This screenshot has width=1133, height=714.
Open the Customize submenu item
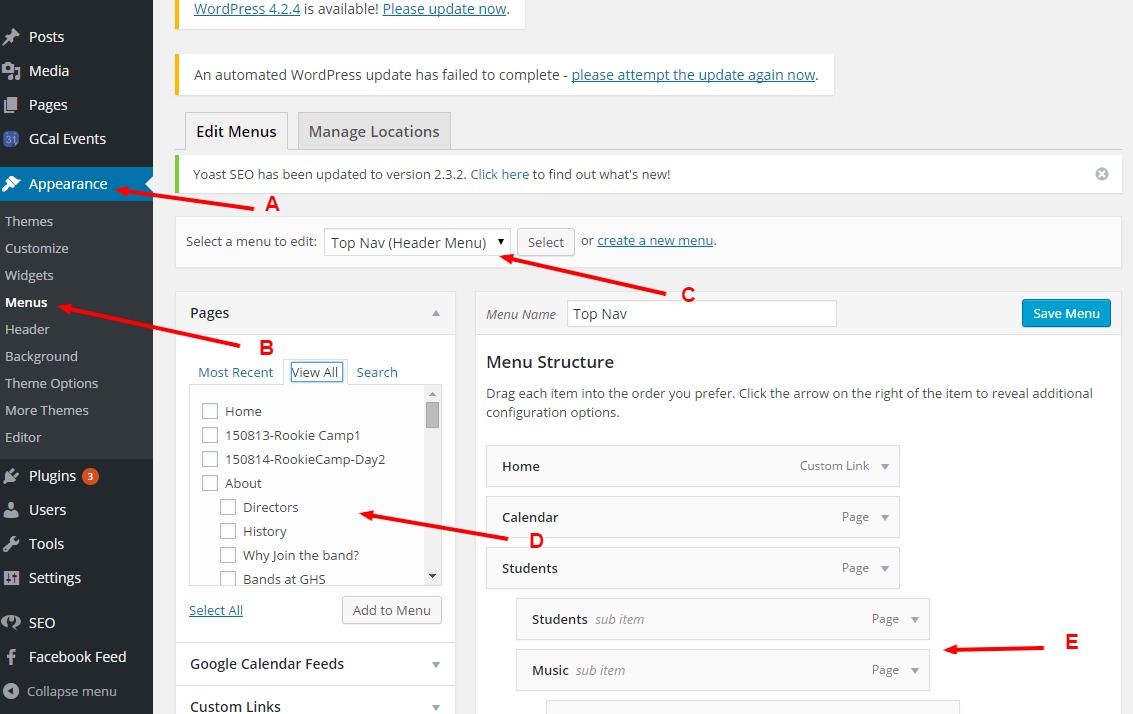click(37, 249)
